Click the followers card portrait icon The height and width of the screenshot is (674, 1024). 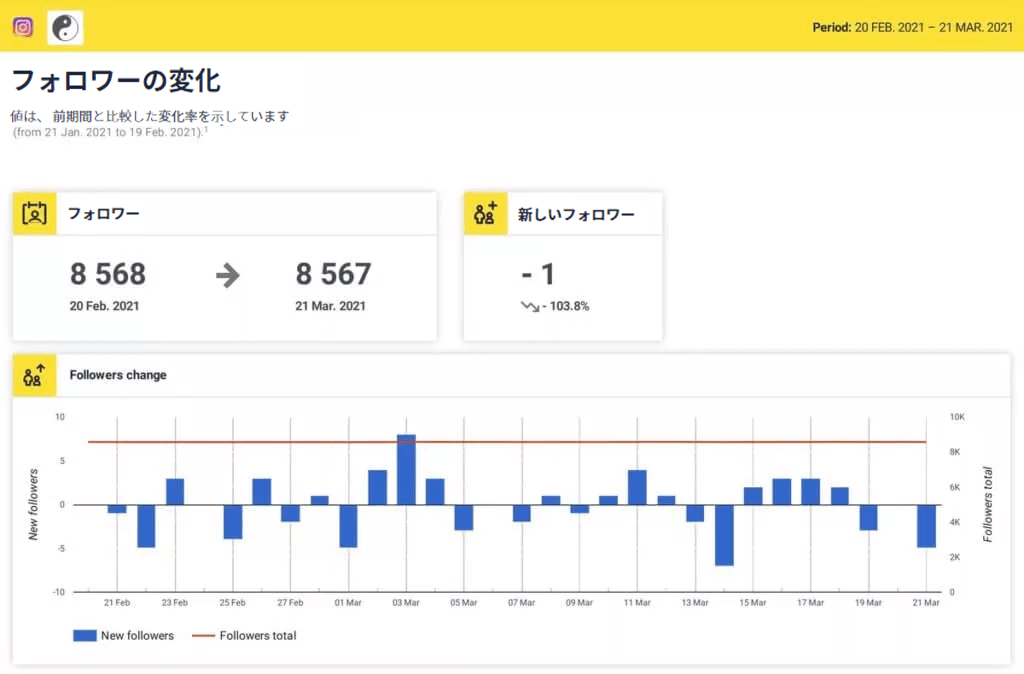[x=34, y=214]
